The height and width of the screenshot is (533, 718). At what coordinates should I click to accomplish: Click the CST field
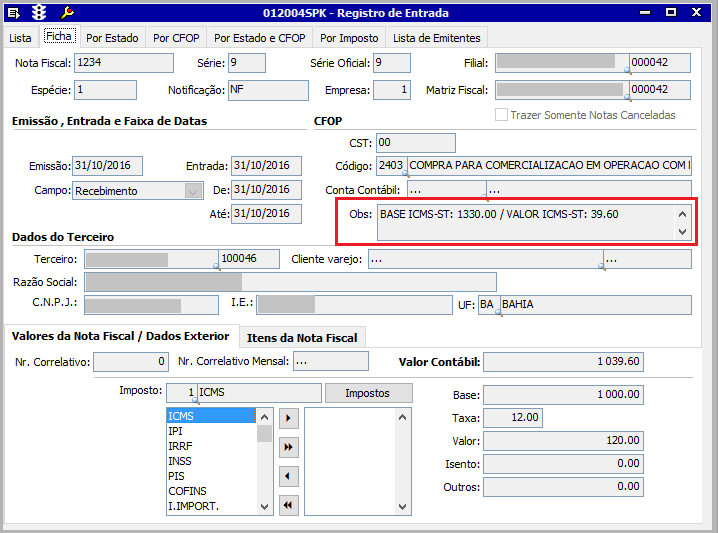coord(416,143)
